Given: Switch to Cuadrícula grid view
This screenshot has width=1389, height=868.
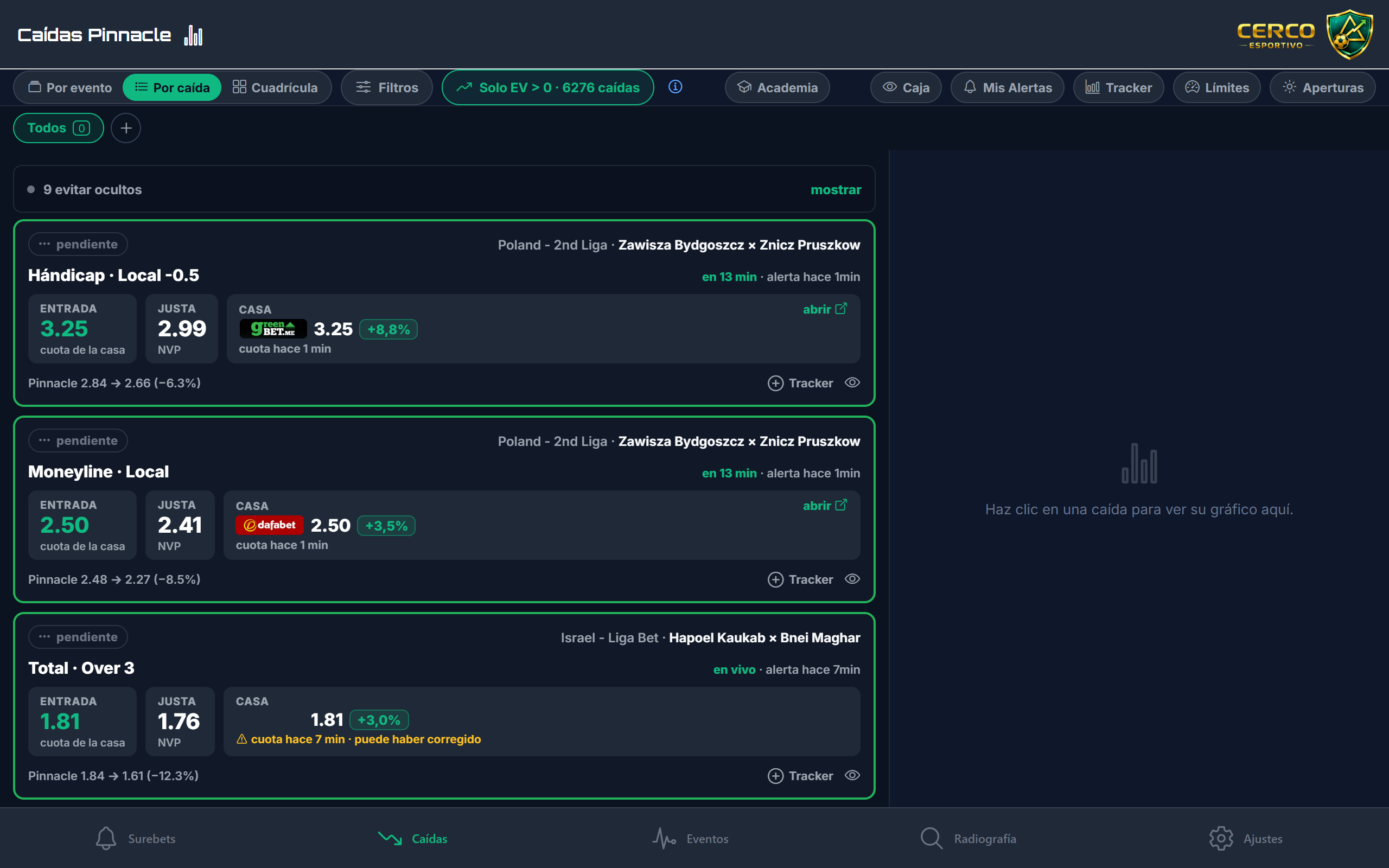Looking at the screenshot, I should (275, 87).
